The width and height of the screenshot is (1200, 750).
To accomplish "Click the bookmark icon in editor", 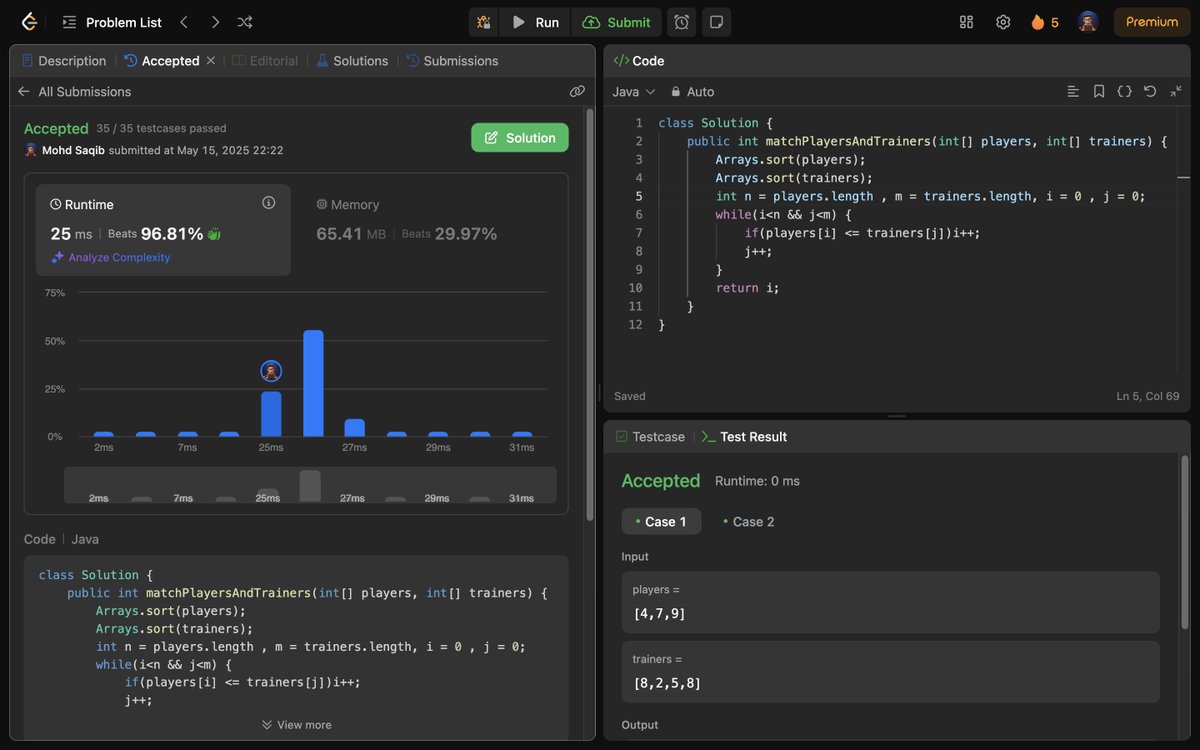I will [x=1099, y=91].
